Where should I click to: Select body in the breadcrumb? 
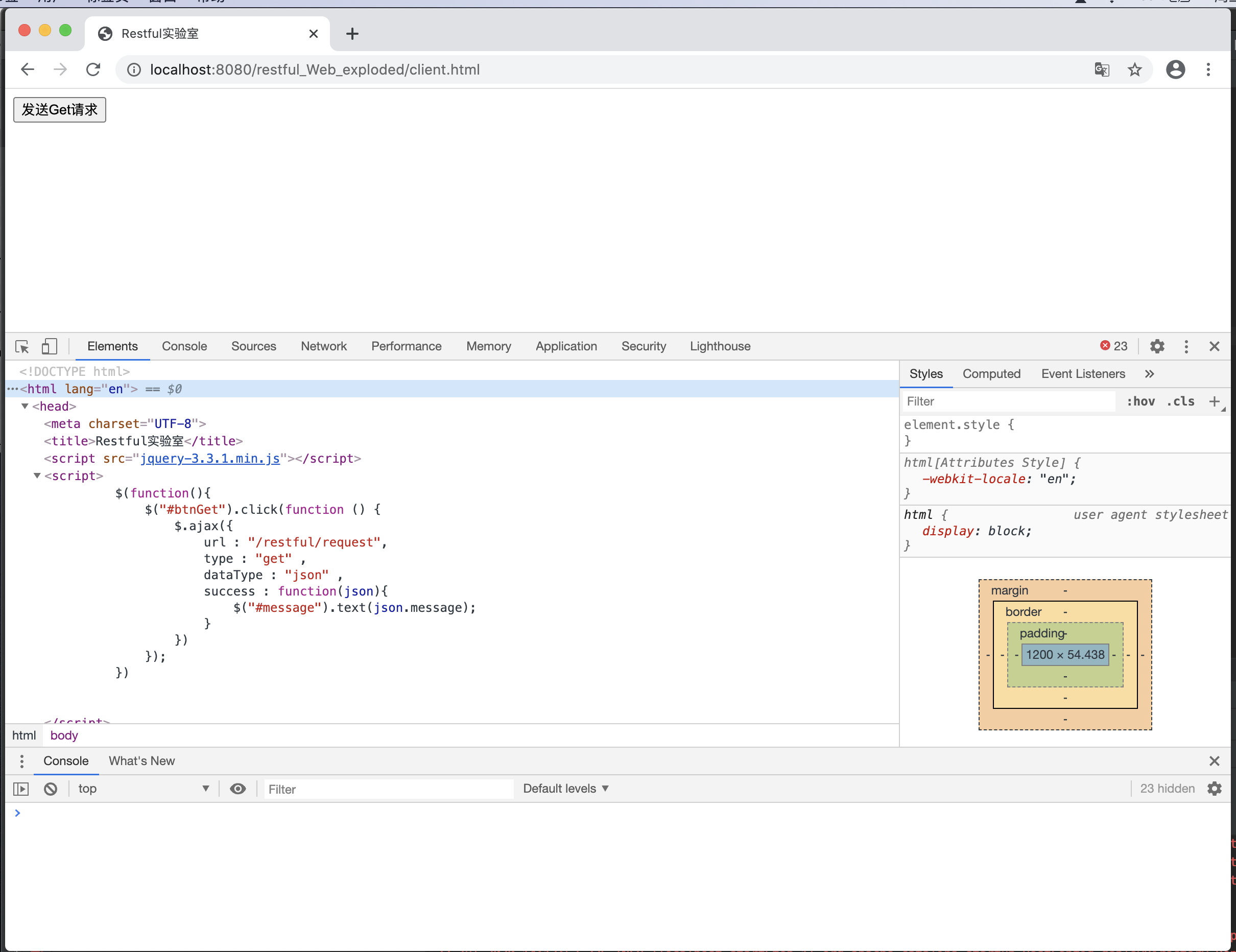tap(64, 736)
